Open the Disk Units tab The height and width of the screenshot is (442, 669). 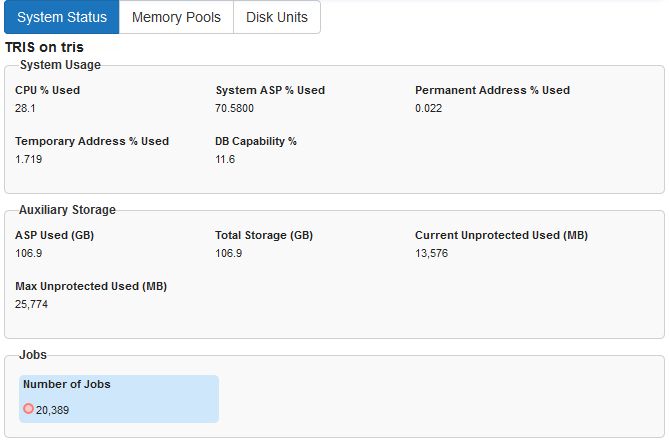277,17
